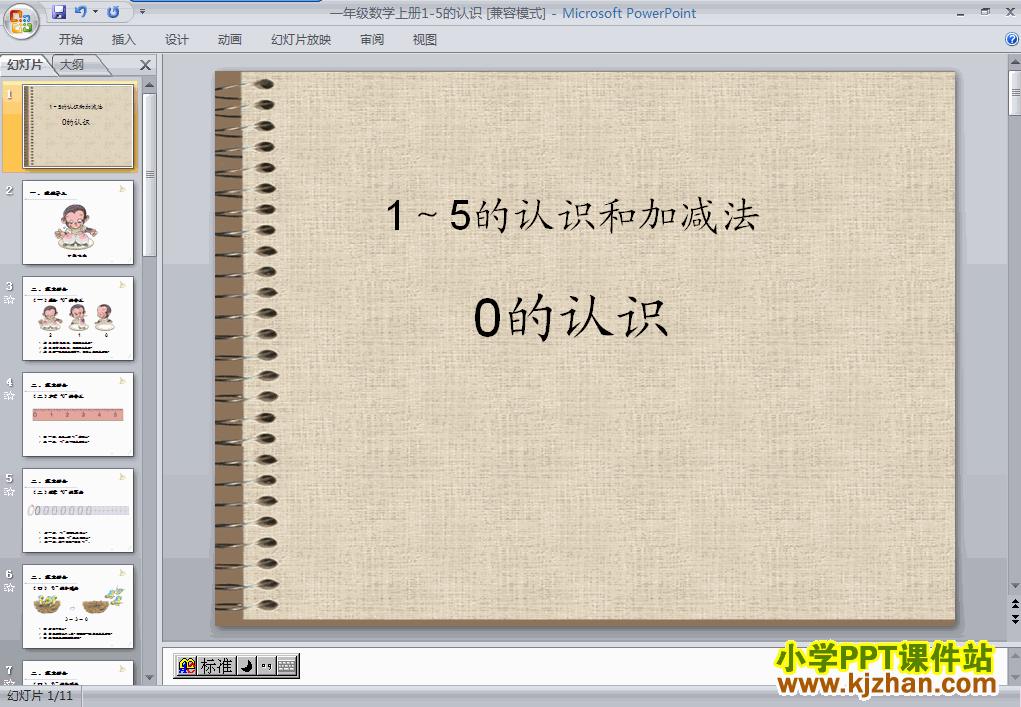Expand the undo history dropdown arrow

click(x=95, y=12)
